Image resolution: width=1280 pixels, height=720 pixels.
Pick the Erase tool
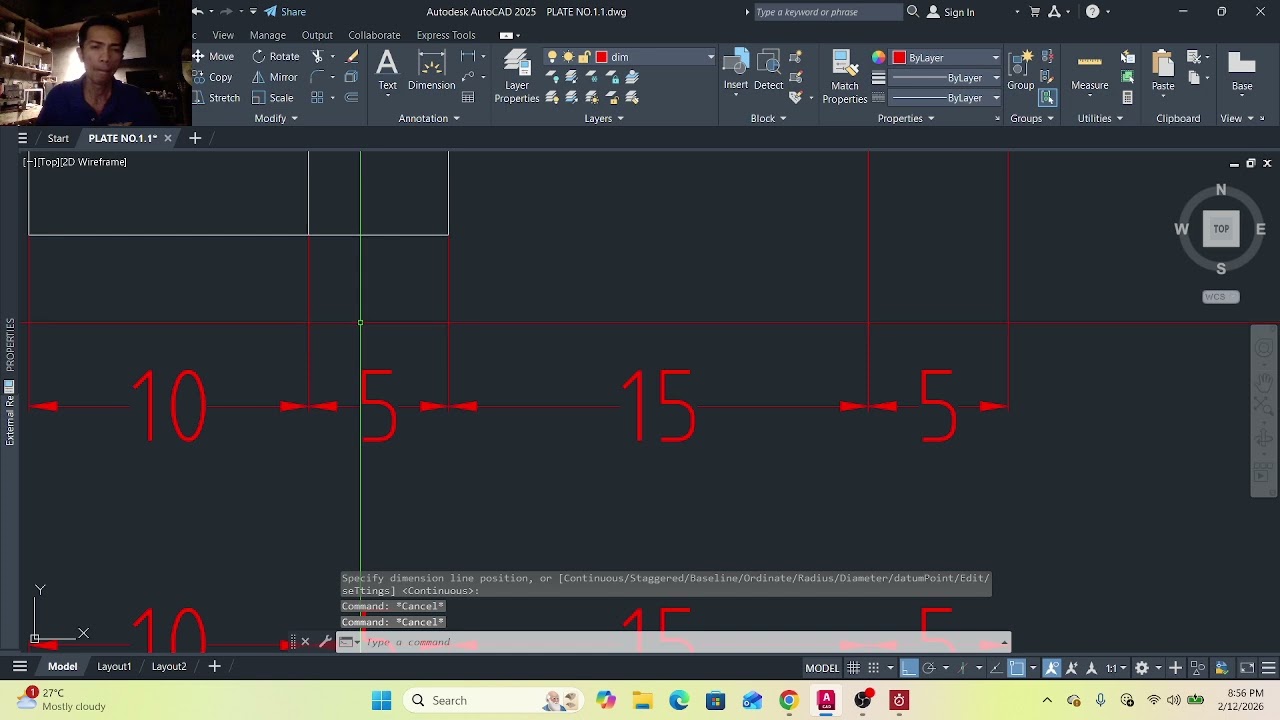[x=351, y=57]
